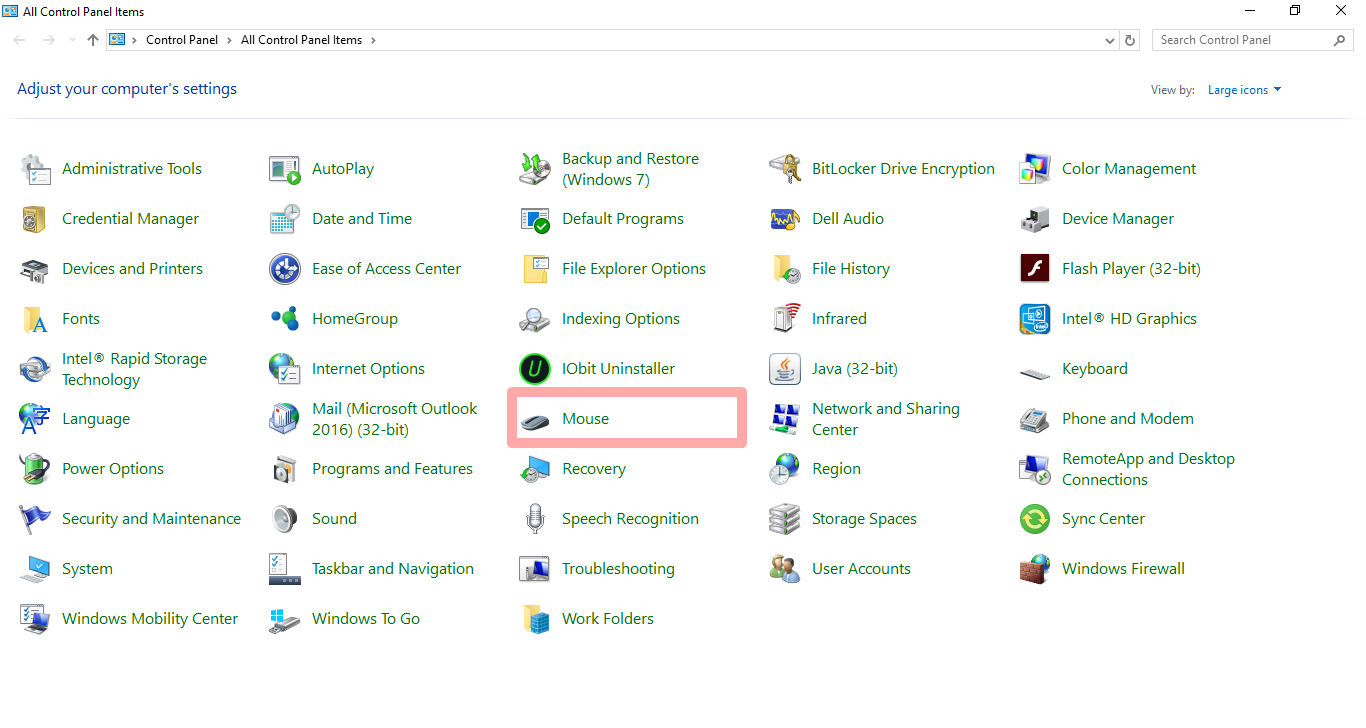Click the Fonts folder icon

click(x=35, y=319)
